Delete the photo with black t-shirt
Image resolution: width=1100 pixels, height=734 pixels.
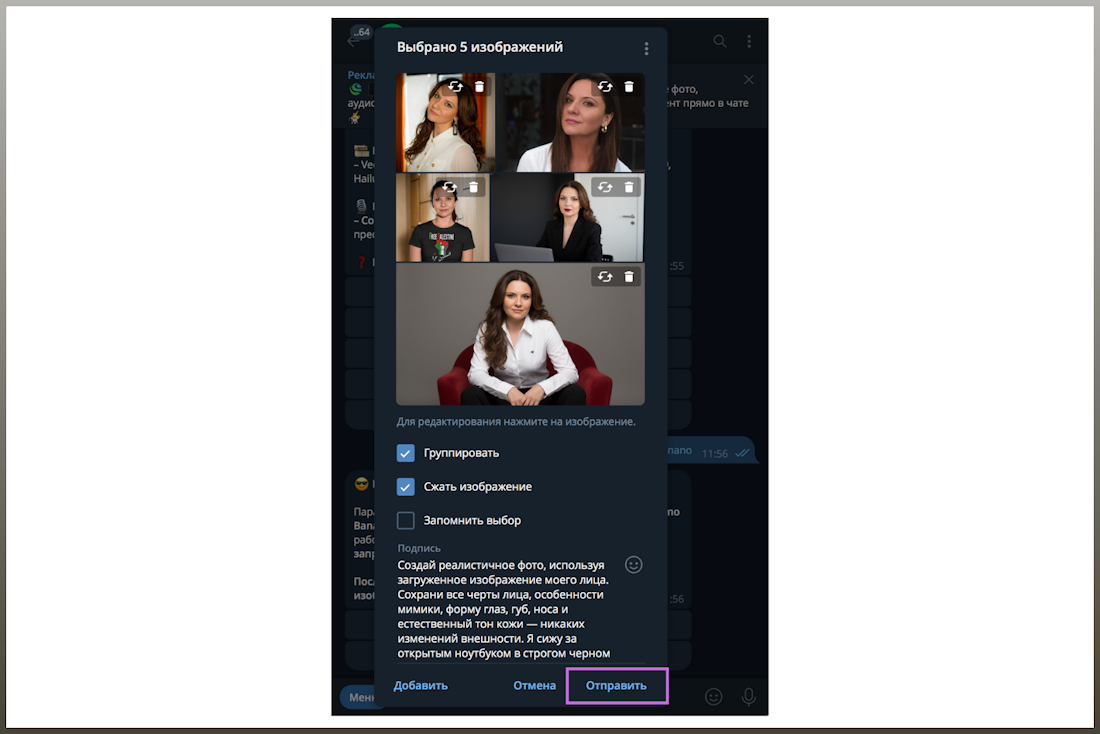tap(474, 187)
